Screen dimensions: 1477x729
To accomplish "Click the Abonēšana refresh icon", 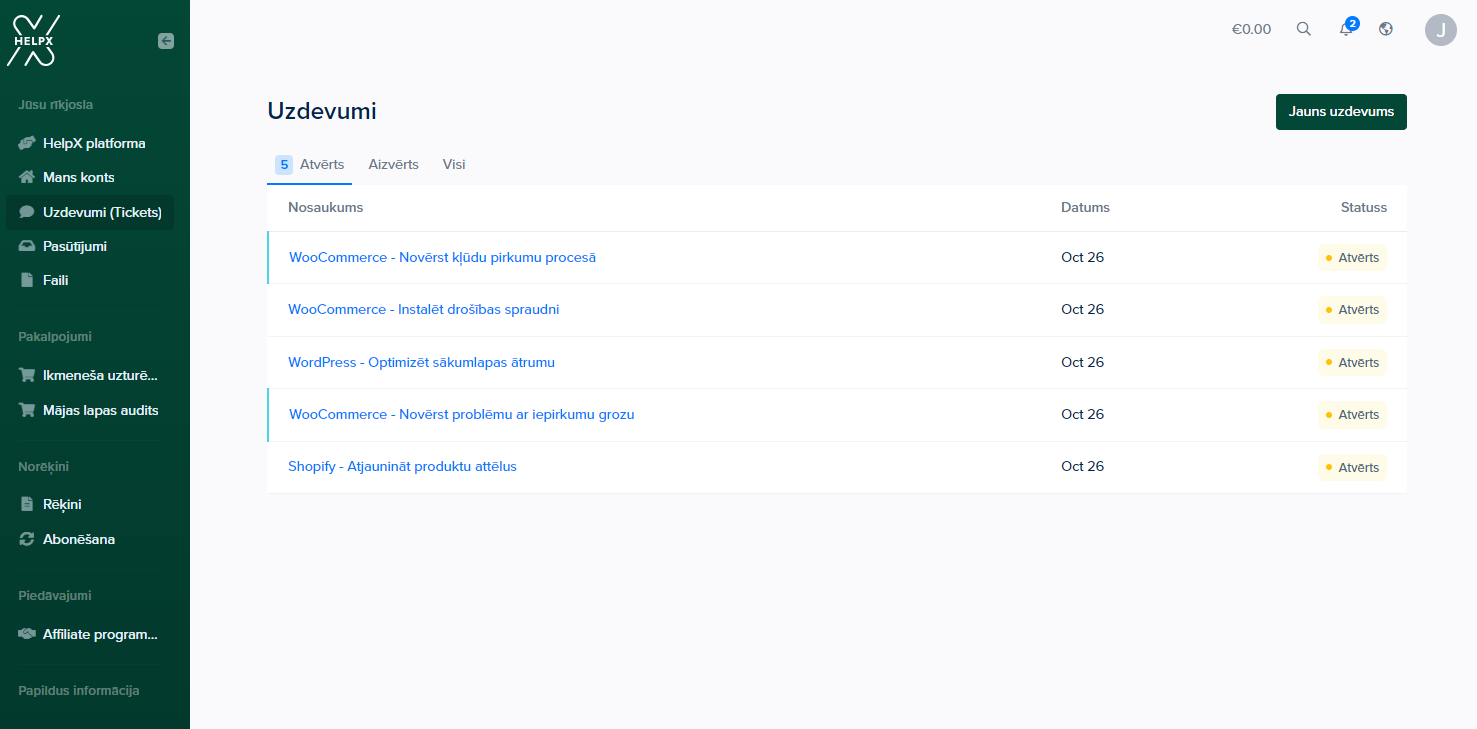I will click(x=27, y=539).
